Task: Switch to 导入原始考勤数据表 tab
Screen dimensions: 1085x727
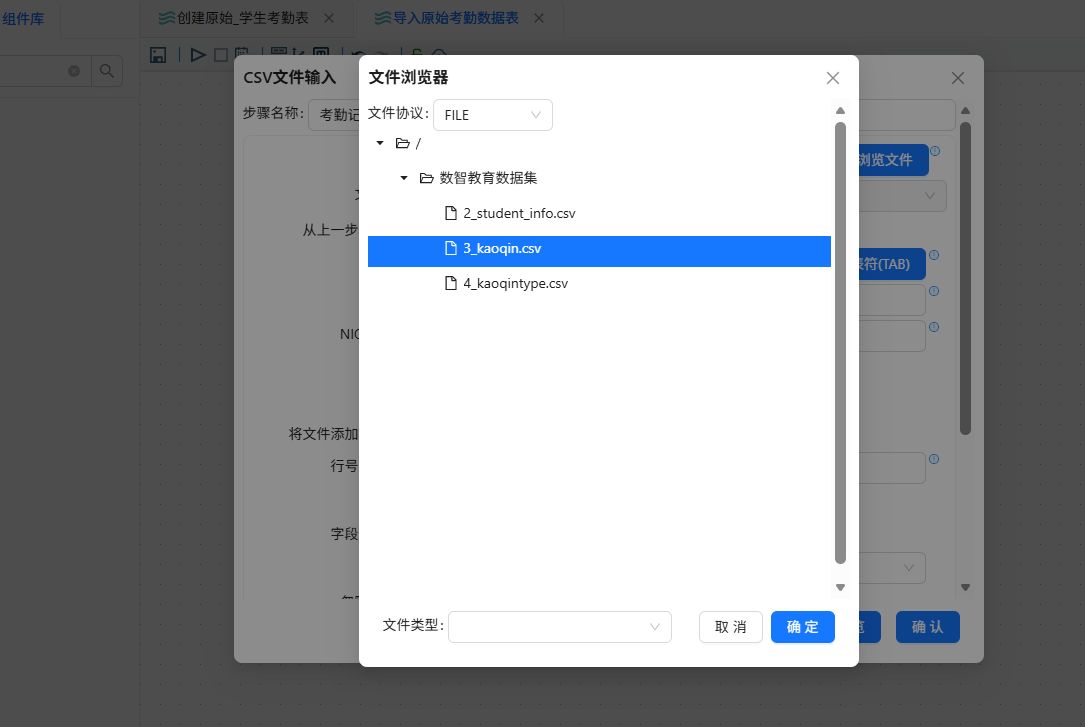Action: 455,18
